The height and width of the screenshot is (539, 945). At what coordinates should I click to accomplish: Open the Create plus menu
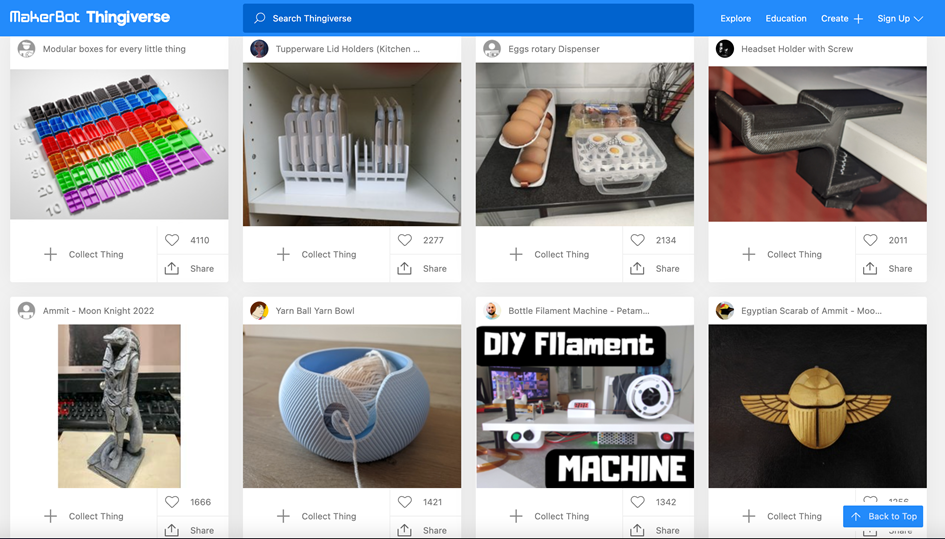pos(841,18)
